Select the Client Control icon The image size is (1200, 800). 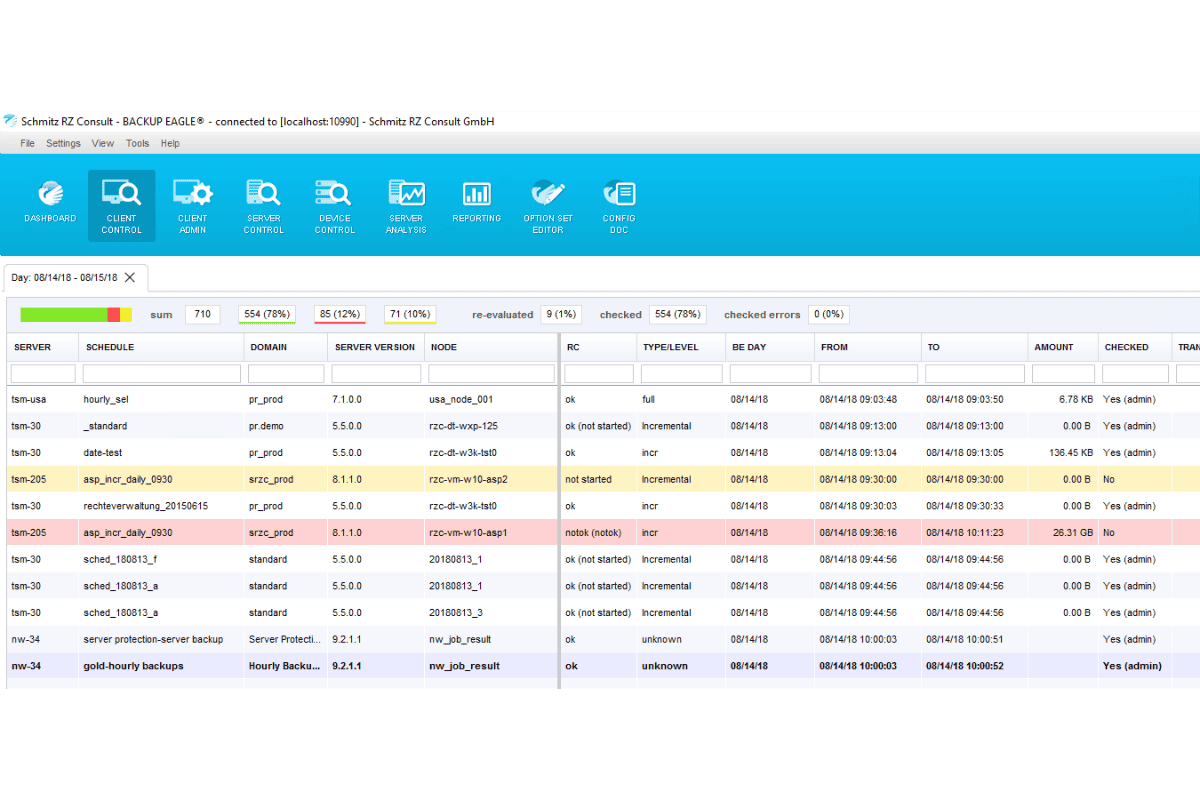(x=121, y=206)
